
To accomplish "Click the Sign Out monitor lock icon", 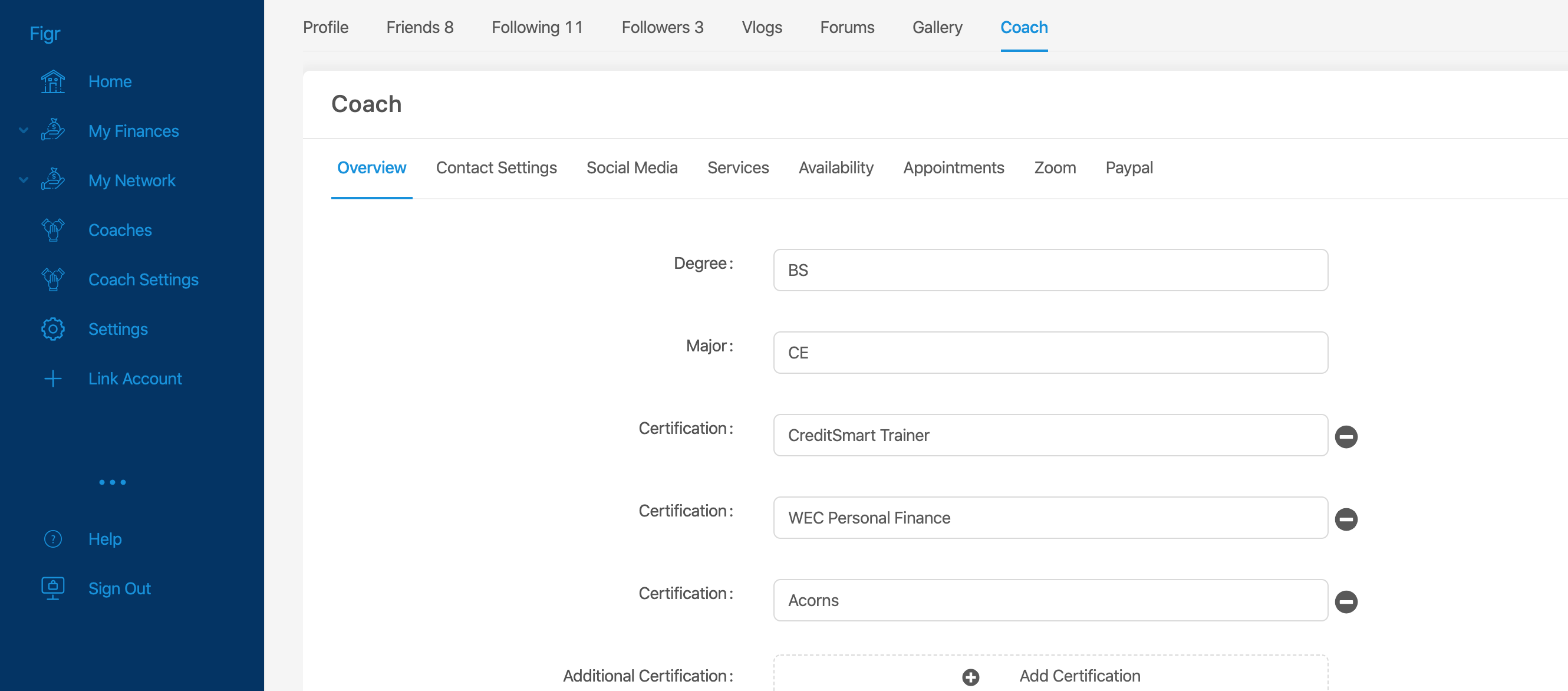I will [53, 588].
